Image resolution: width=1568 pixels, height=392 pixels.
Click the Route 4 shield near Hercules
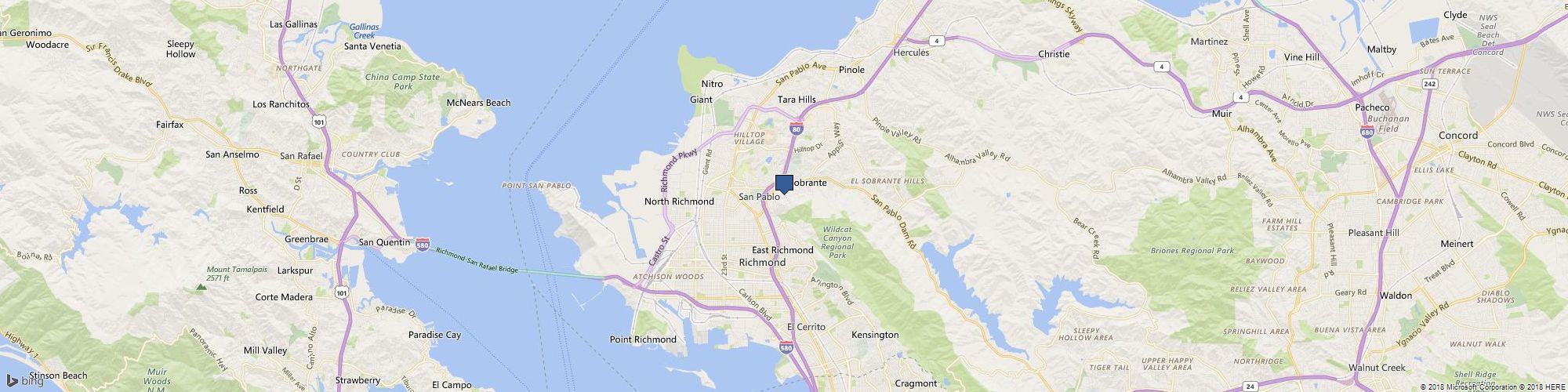point(935,40)
